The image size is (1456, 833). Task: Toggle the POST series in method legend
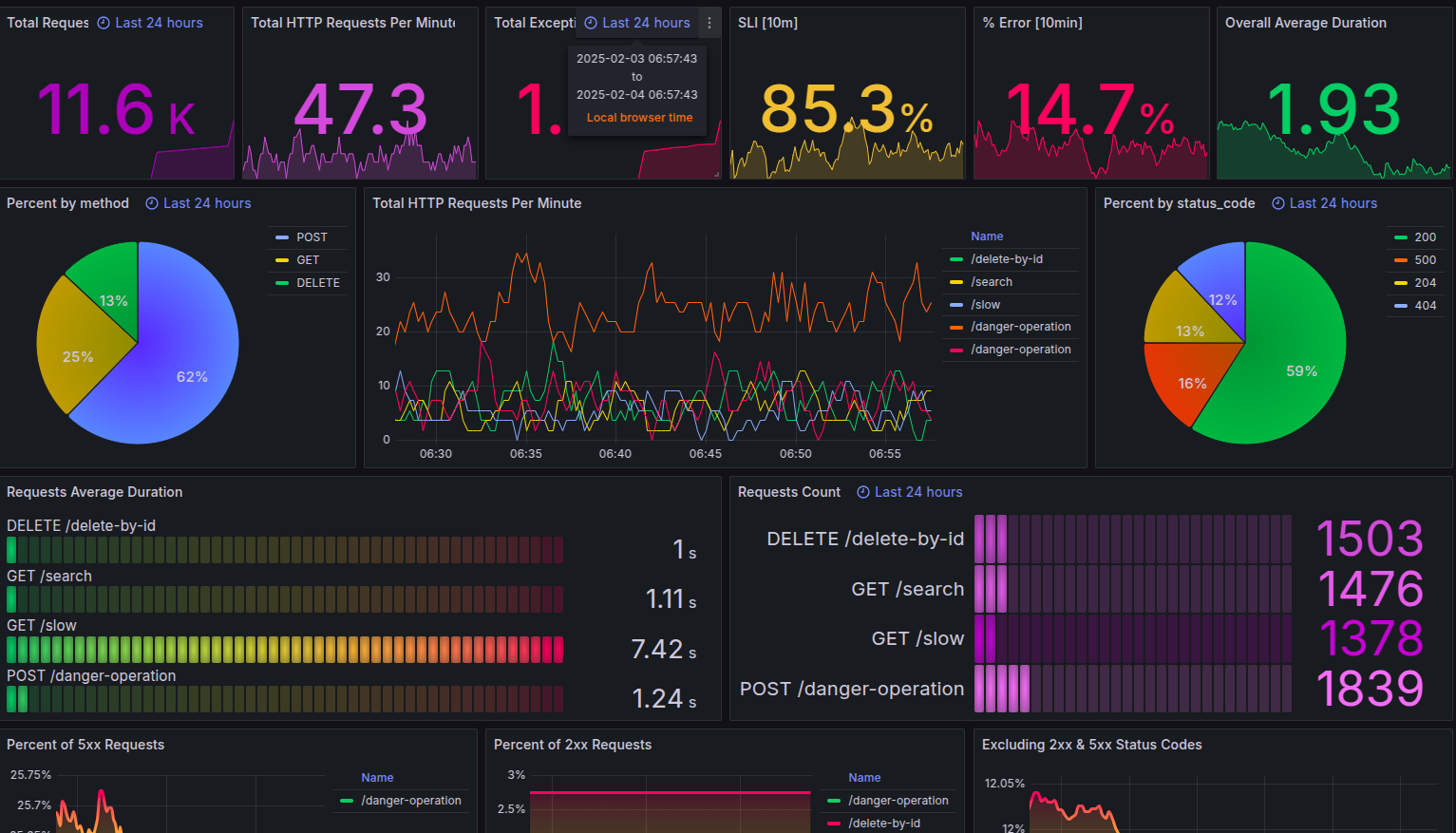[312, 237]
